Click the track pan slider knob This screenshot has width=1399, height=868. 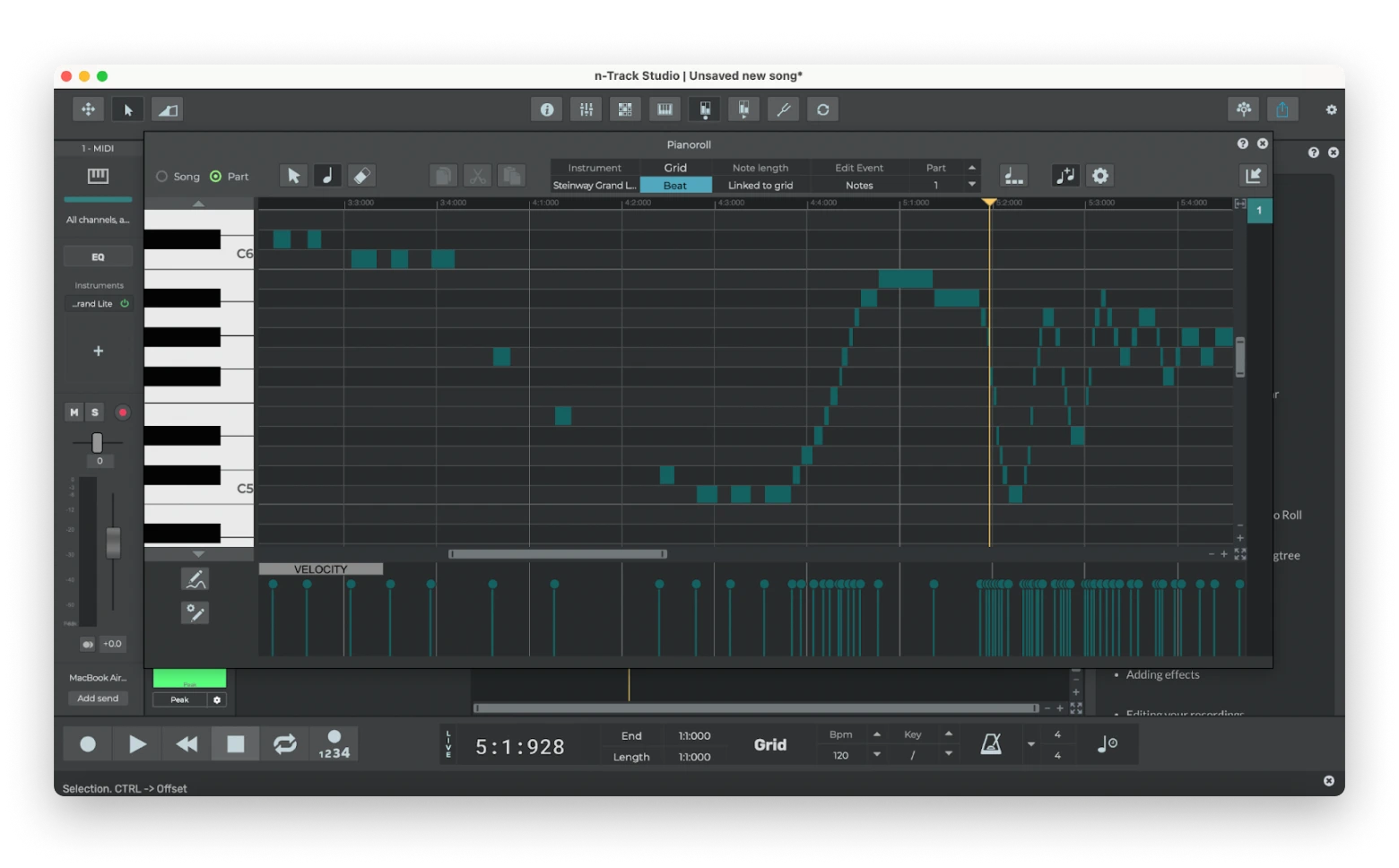click(x=97, y=442)
